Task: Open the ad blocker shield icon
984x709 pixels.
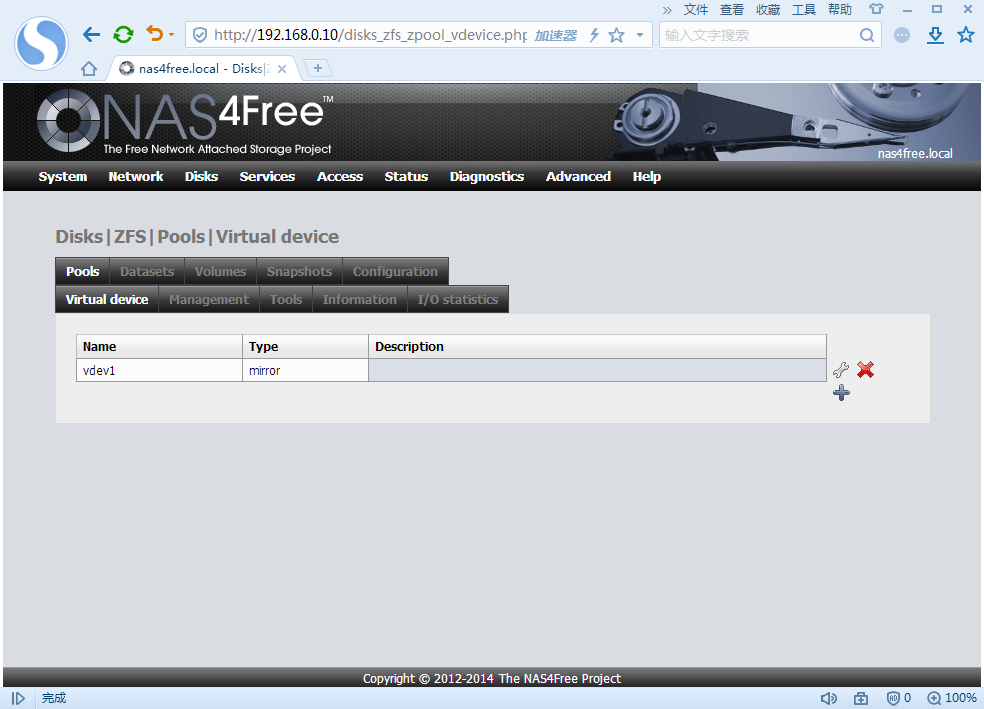Action: point(894,698)
